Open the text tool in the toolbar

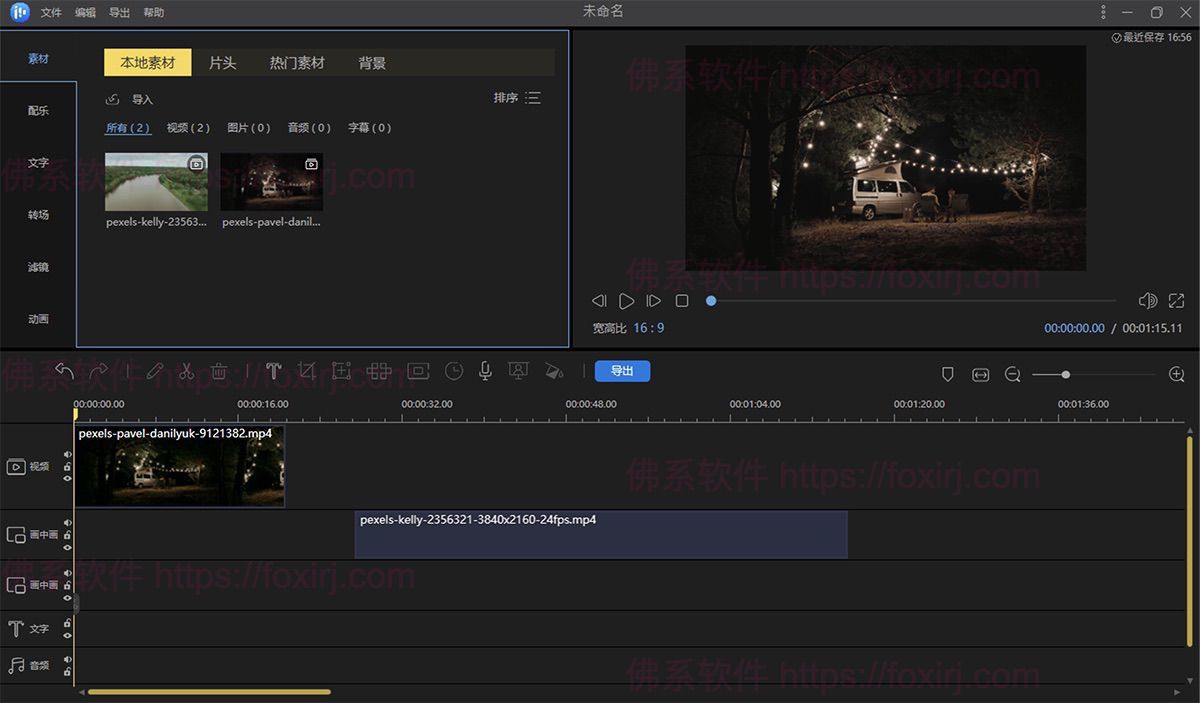pos(274,371)
